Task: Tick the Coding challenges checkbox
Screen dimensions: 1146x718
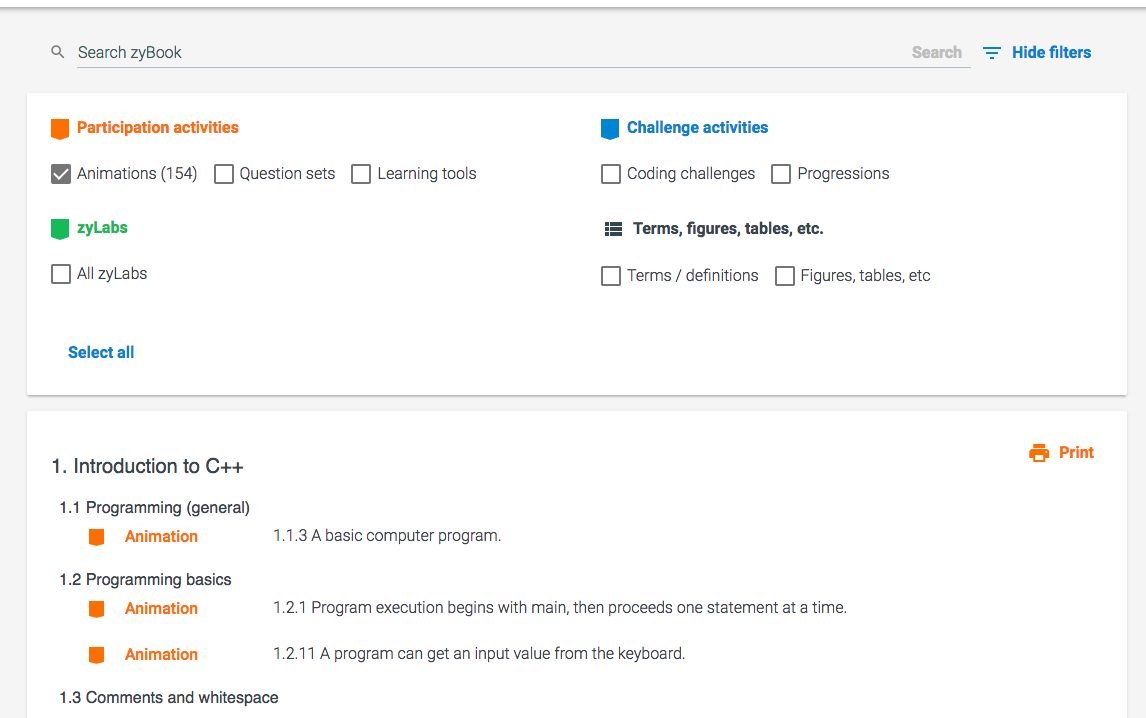Action: coord(611,174)
